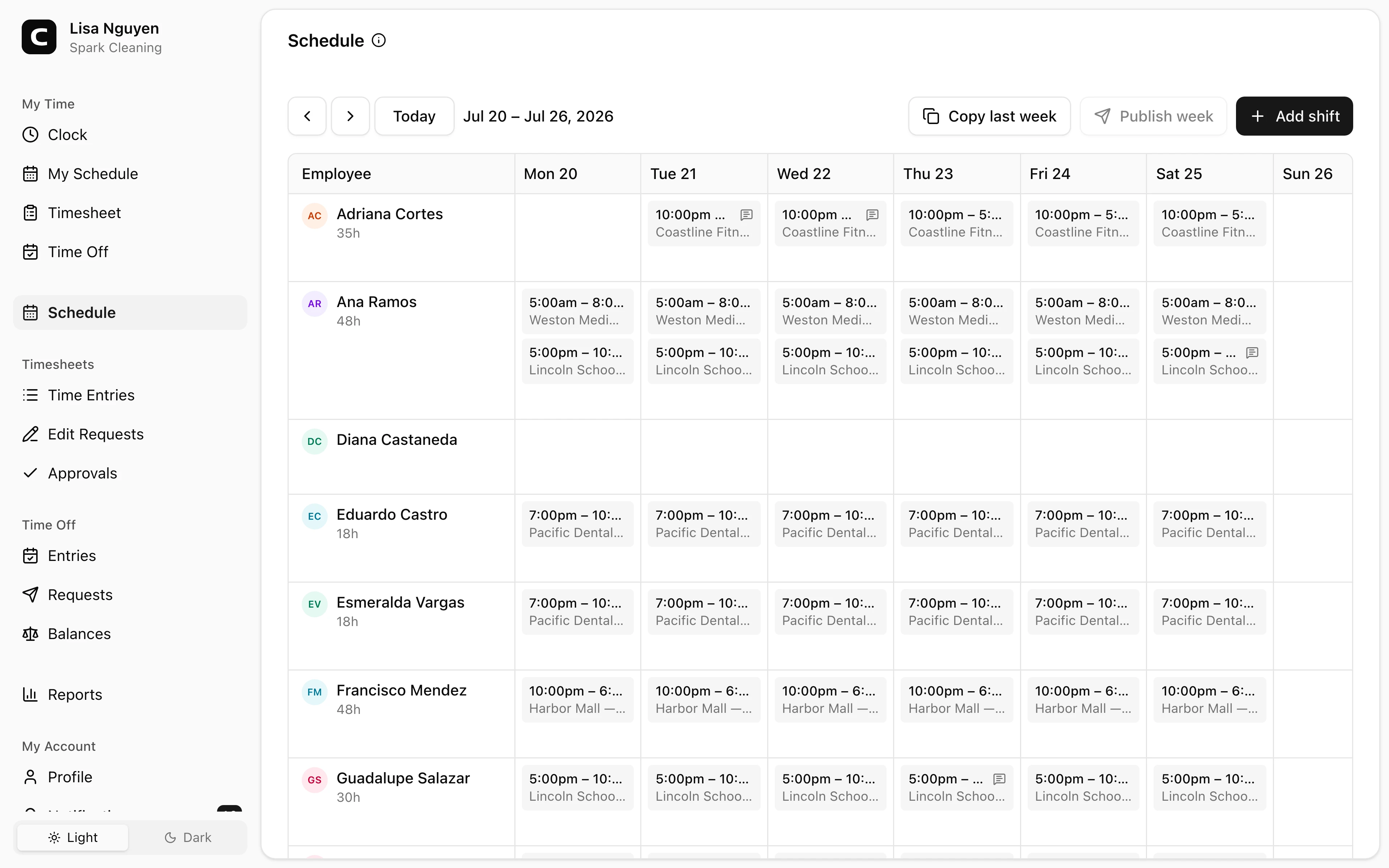The image size is (1389, 868).
Task: Open the Schedule info icon
Action: (x=379, y=41)
